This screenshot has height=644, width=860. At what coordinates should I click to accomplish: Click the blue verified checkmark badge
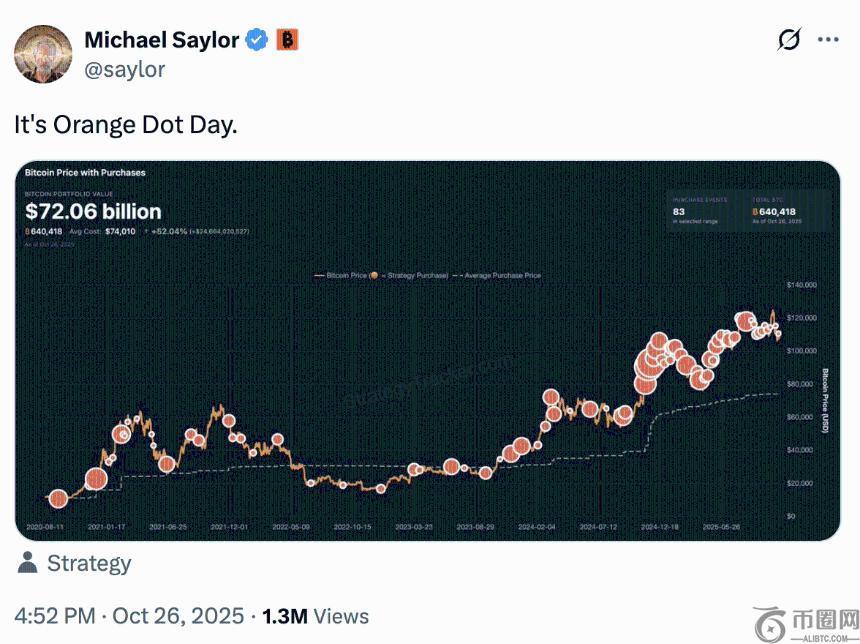tap(257, 40)
